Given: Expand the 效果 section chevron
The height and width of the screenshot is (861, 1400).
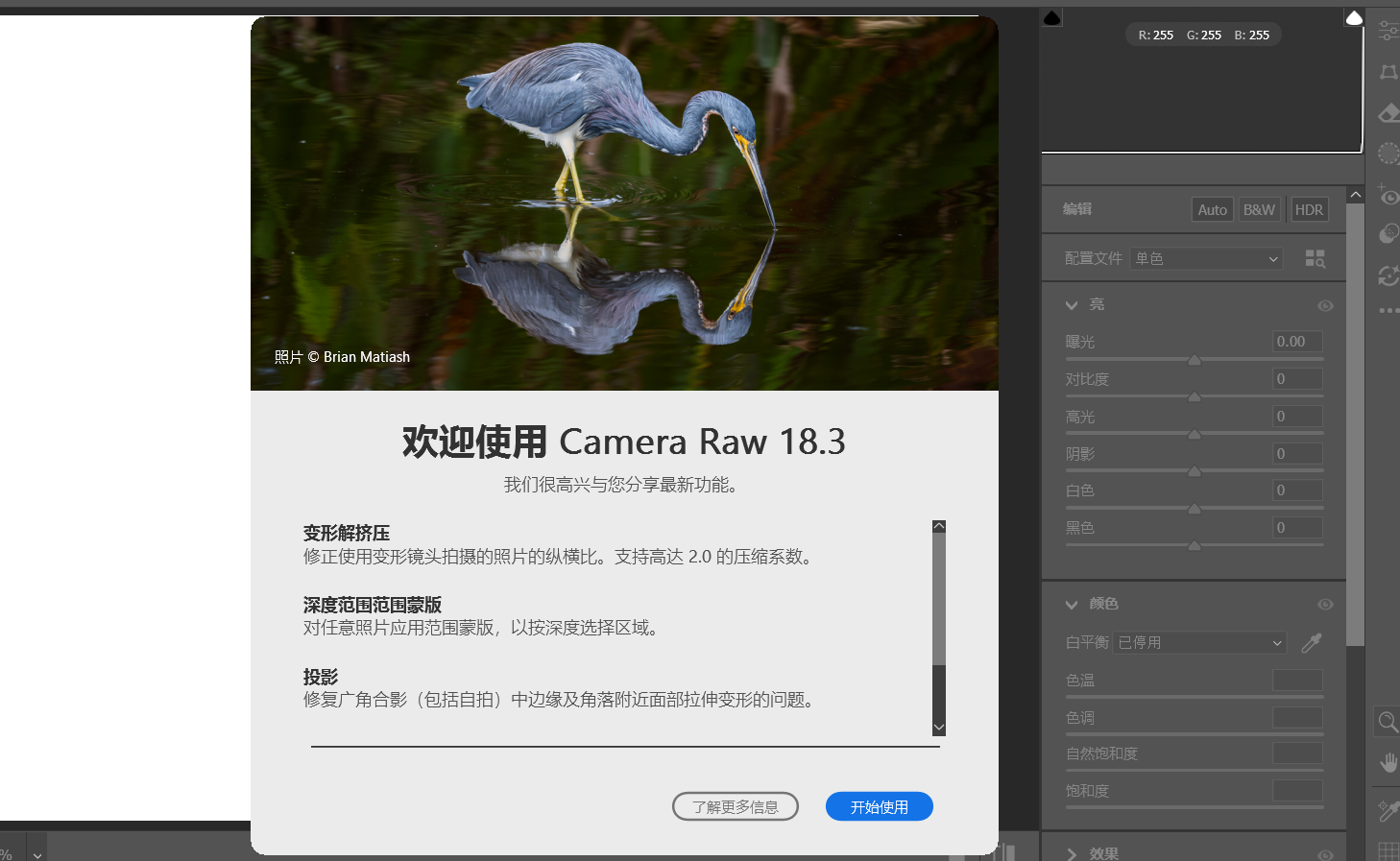Looking at the screenshot, I should click(1072, 854).
